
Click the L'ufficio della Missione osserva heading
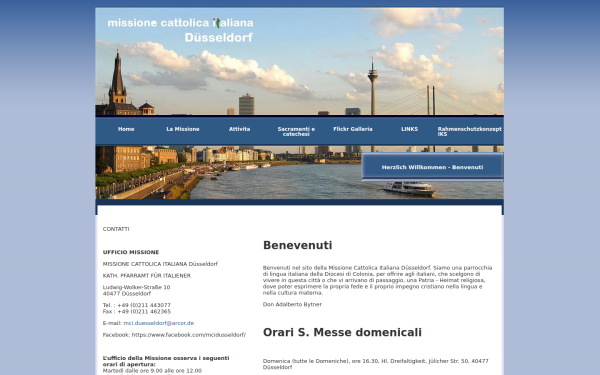pyautogui.click(x=166, y=361)
